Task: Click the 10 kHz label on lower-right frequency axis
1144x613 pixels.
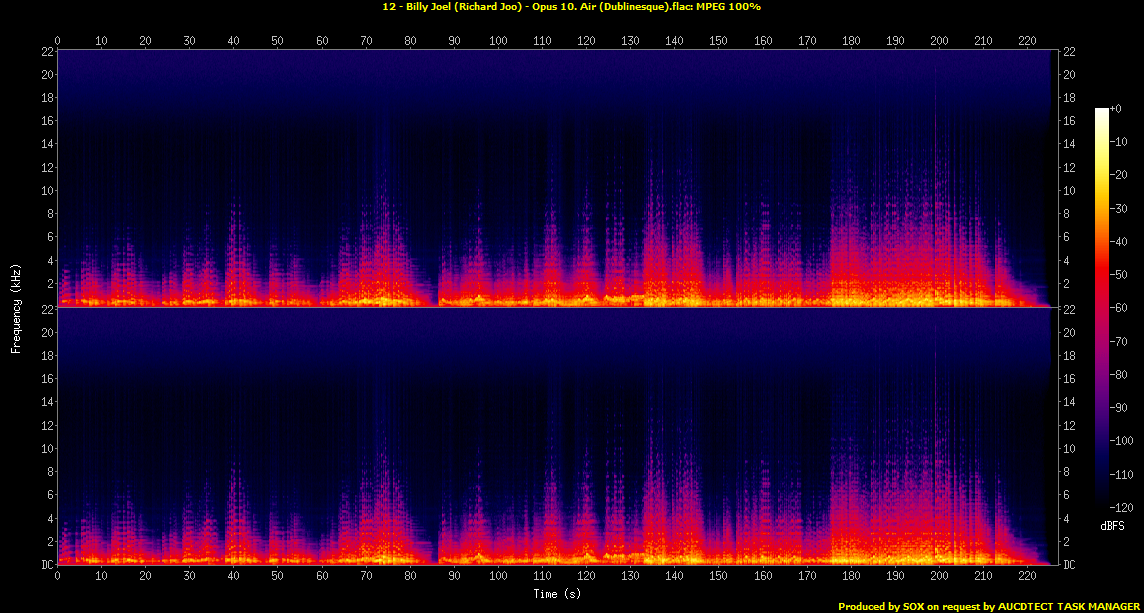Action: tap(1067, 448)
